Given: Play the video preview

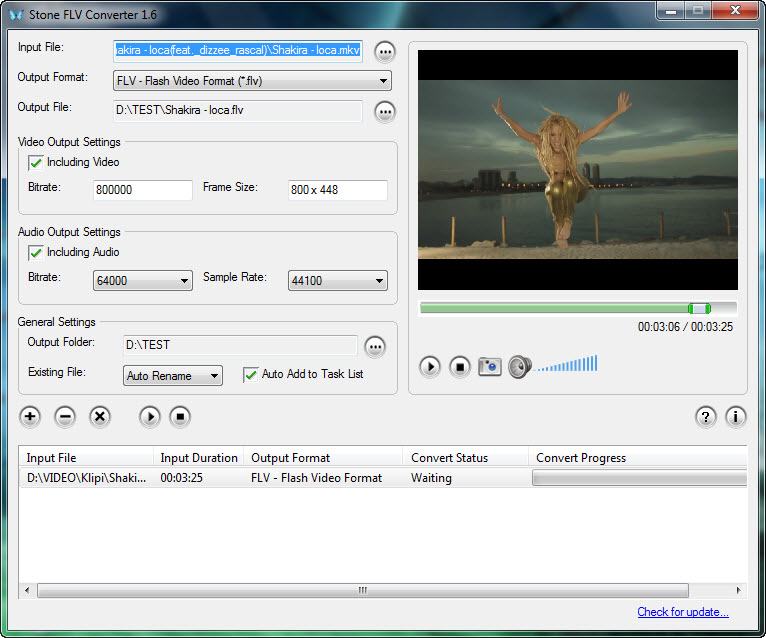Looking at the screenshot, I should pyautogui.click(x=429, y=367).
